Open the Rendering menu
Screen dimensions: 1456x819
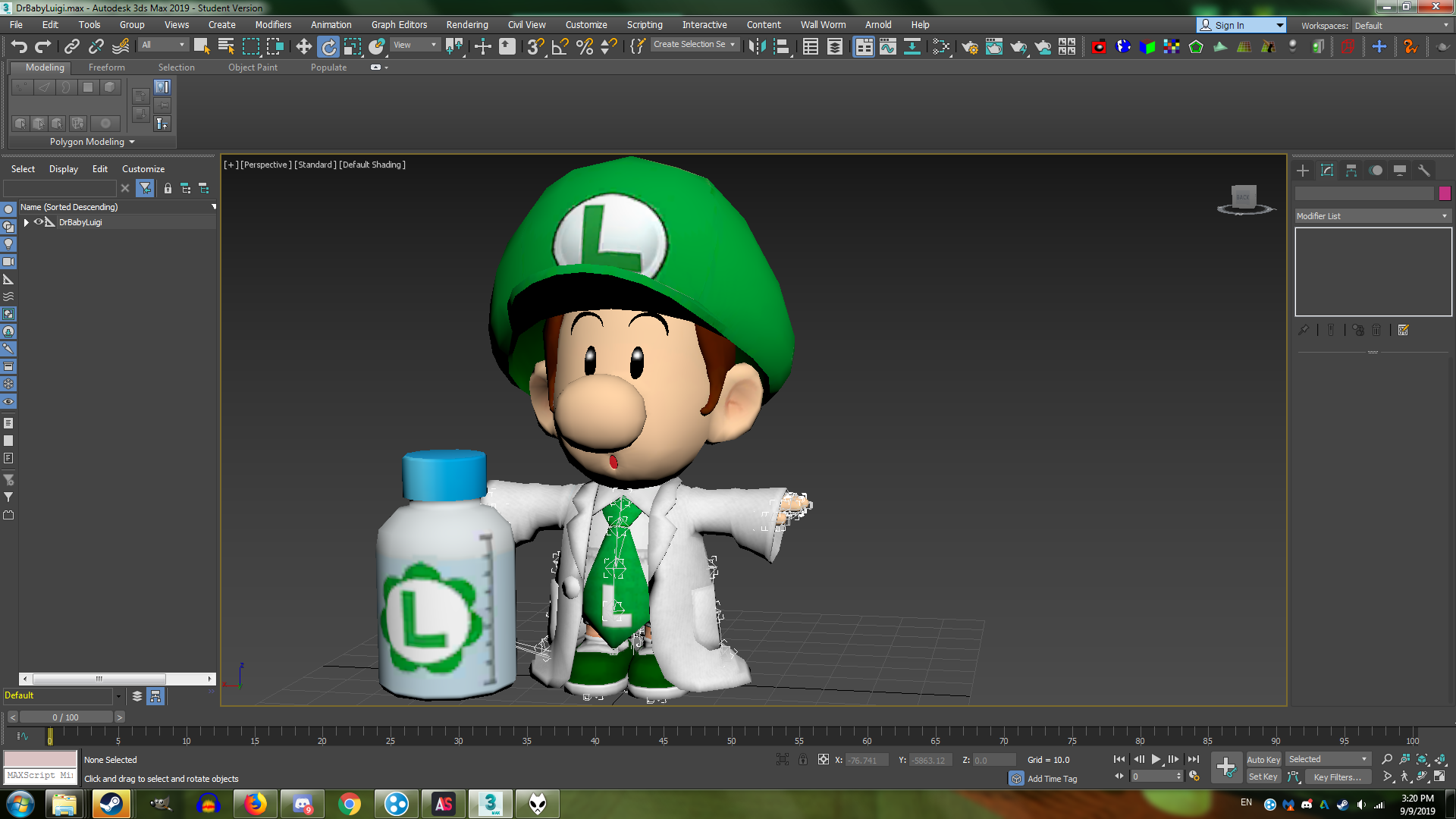(466, 25)
